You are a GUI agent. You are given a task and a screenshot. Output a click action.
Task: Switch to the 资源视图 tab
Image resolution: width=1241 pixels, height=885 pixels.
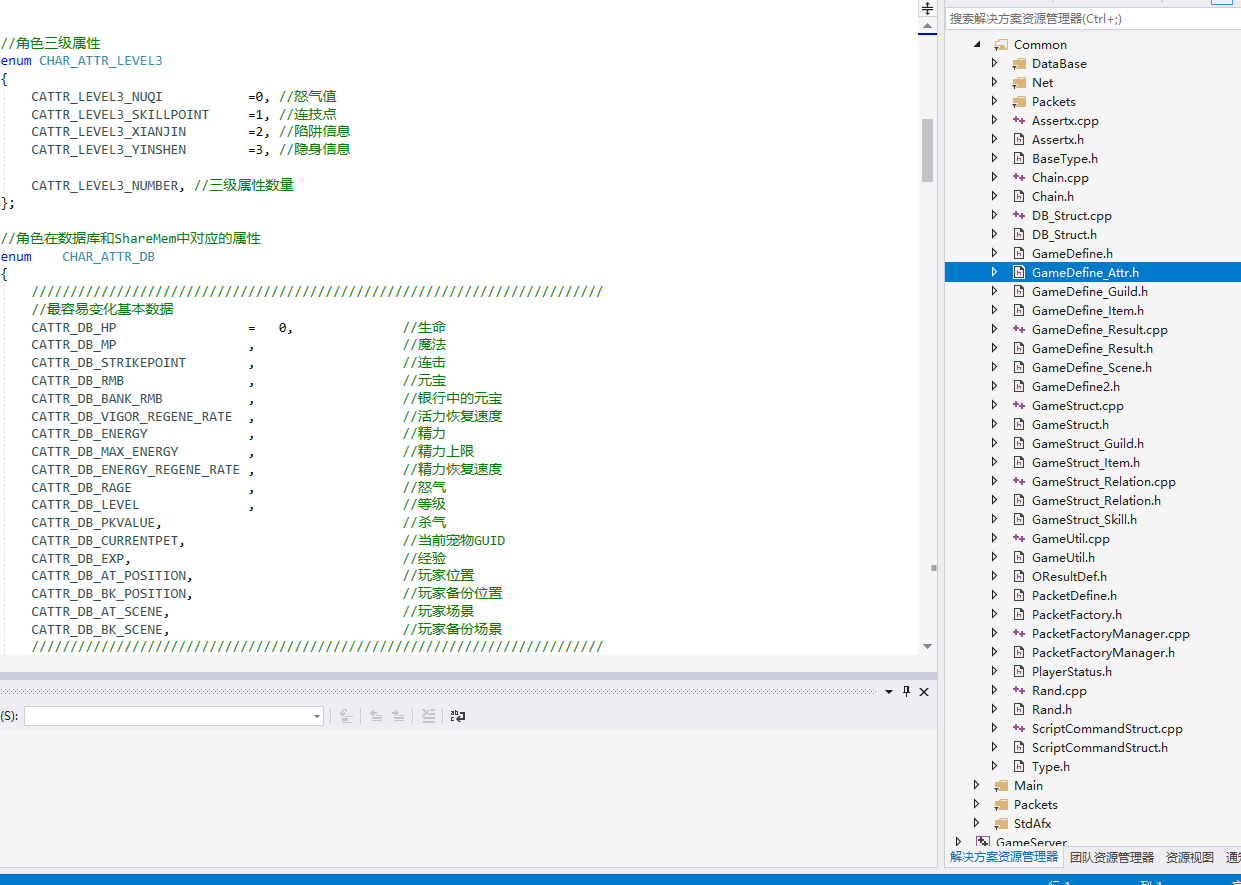[x=1189, y=857]
